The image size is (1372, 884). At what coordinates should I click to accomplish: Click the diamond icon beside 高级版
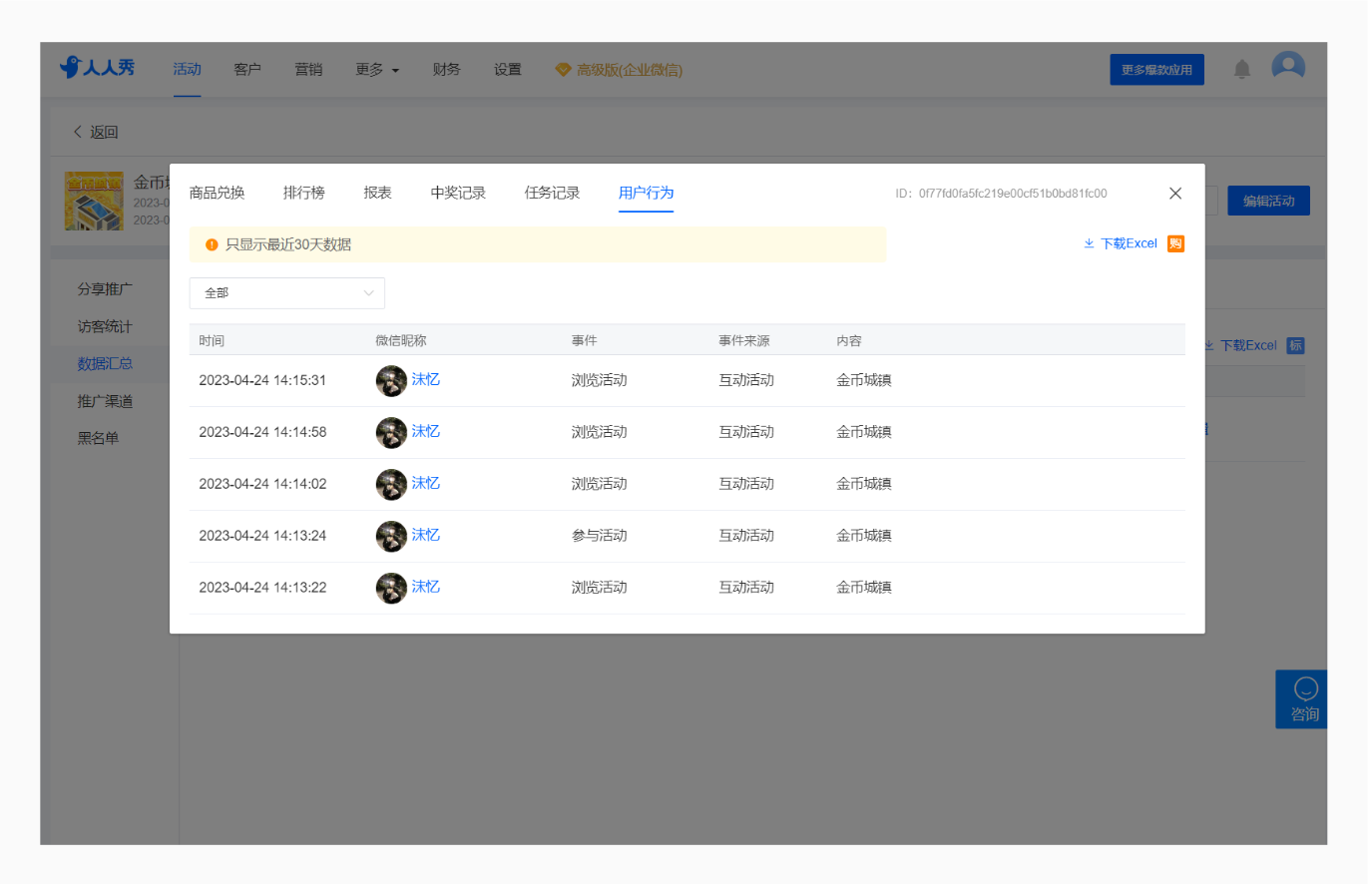click(563, 70)
